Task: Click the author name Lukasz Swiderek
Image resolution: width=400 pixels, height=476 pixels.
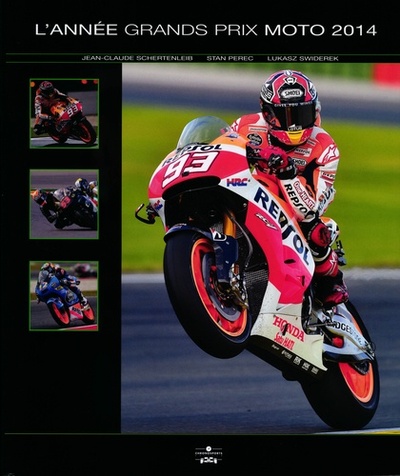Action: 303,58
